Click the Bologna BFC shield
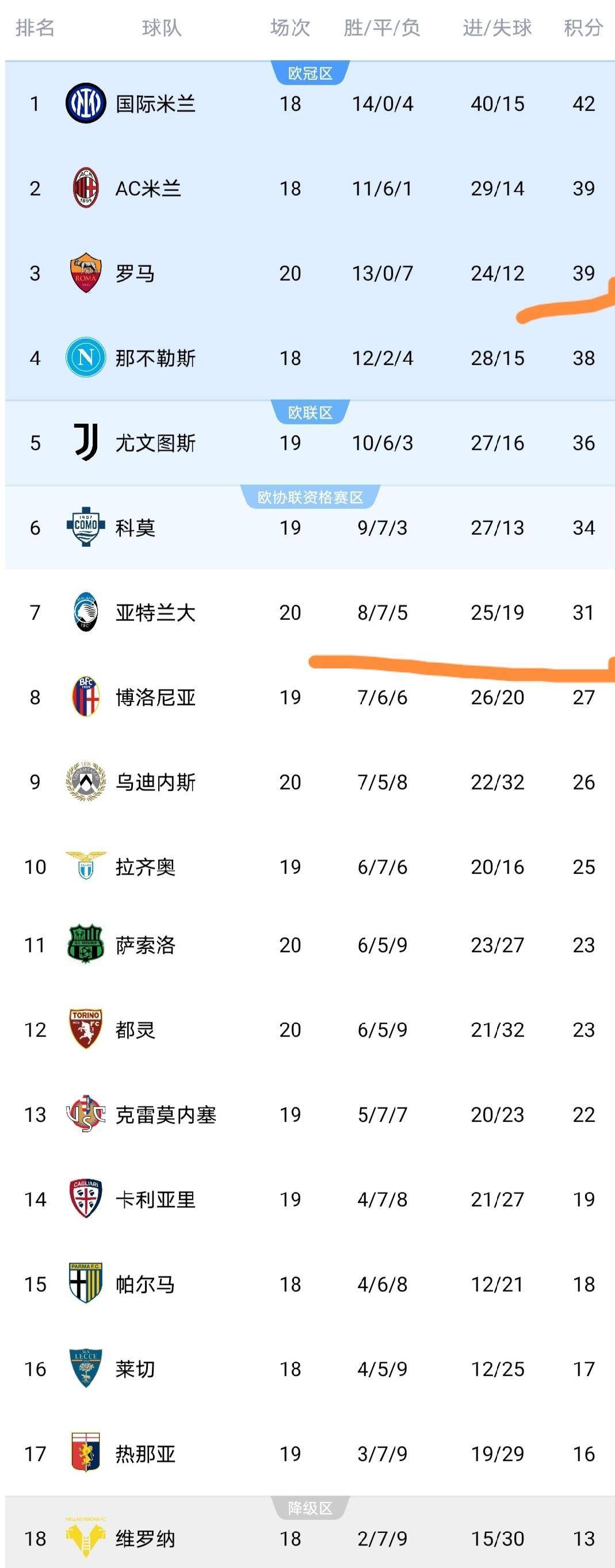The width and height of the screenshot is (615, 1568). pos(85,696)
